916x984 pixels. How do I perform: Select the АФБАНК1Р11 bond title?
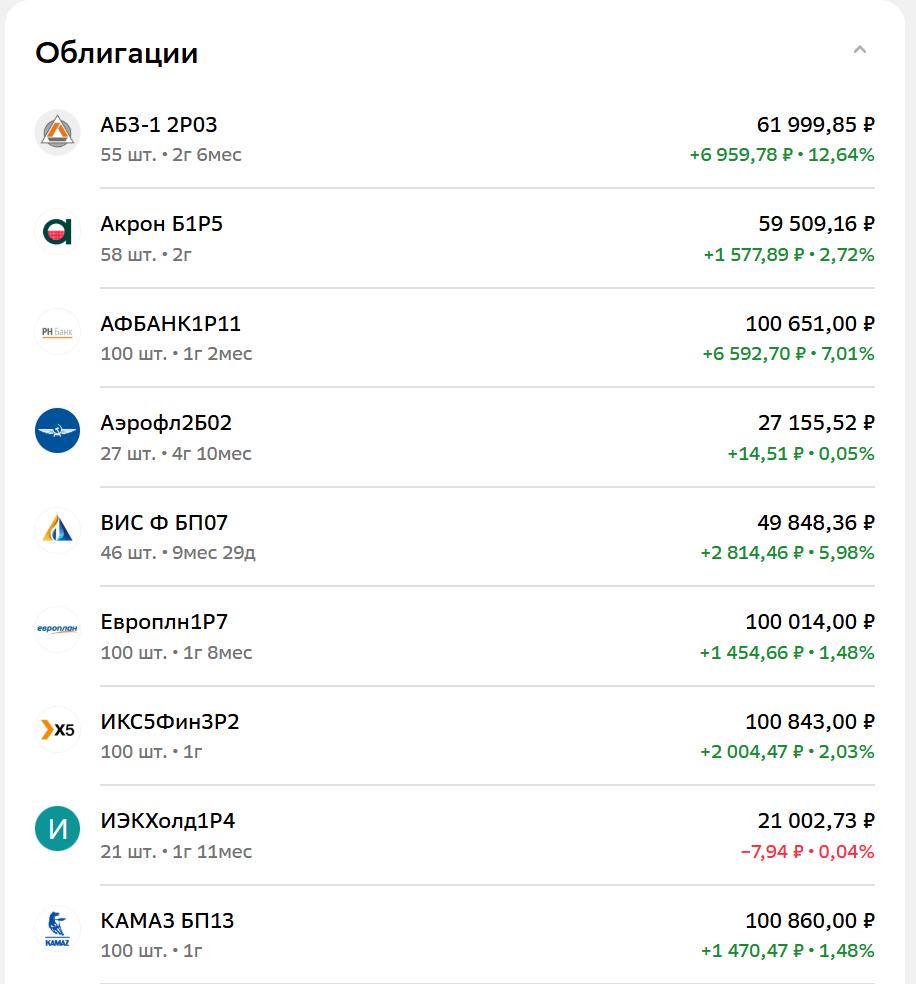coord(171,324)
